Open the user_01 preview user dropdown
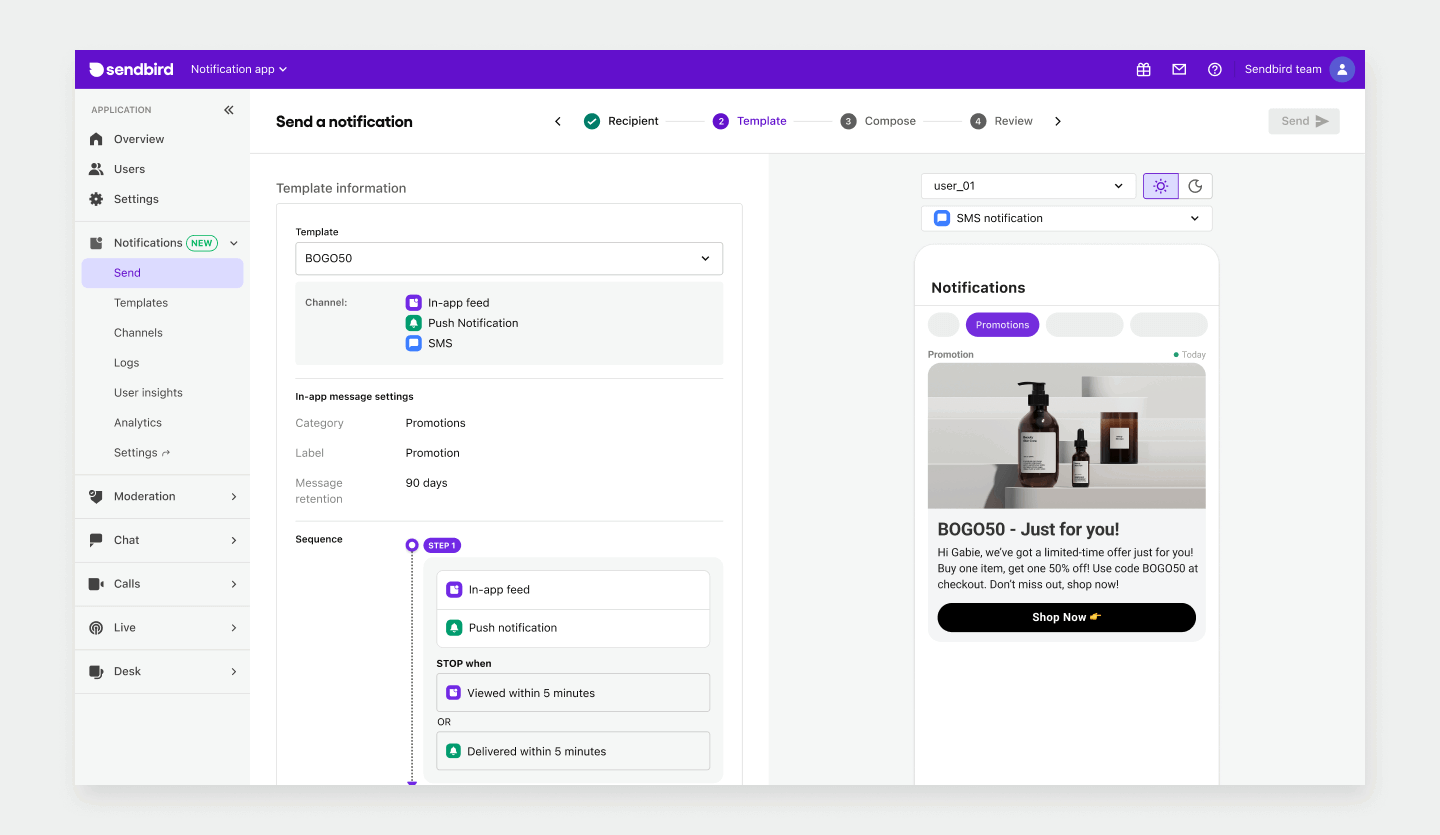The height and width of the screenshot is (835, 1440). (x=1028, y=186)
